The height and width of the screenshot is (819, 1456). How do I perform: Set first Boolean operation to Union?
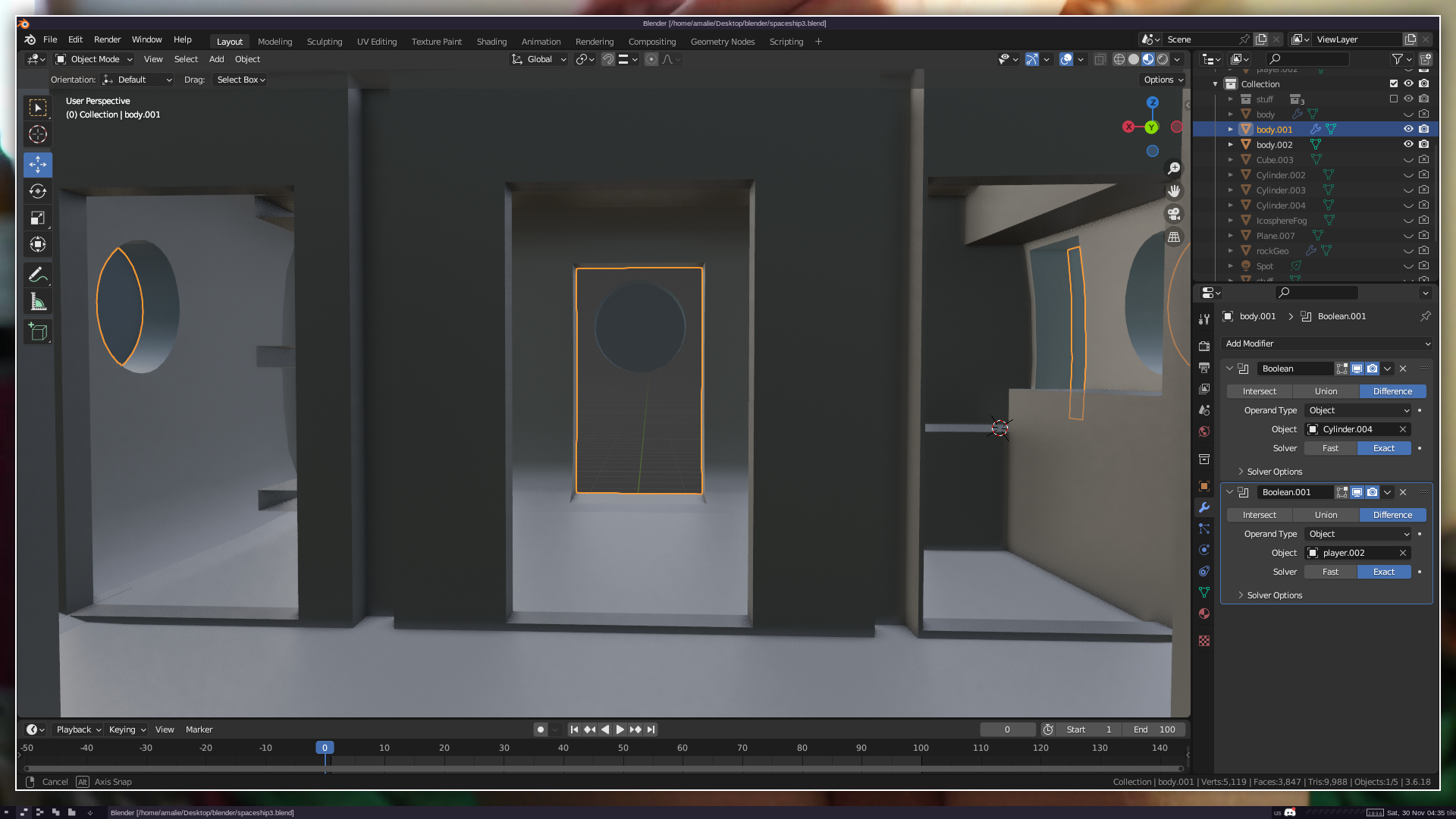(x=1326, y=391)
